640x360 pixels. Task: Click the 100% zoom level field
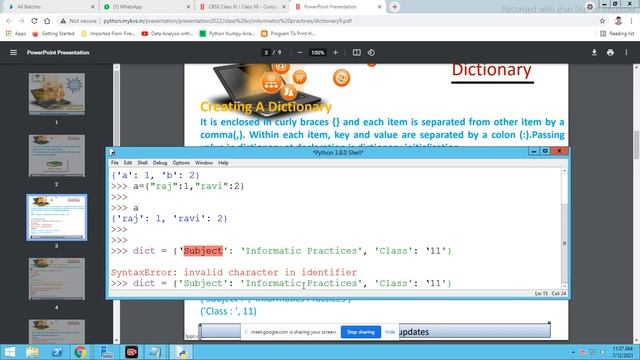318,53
